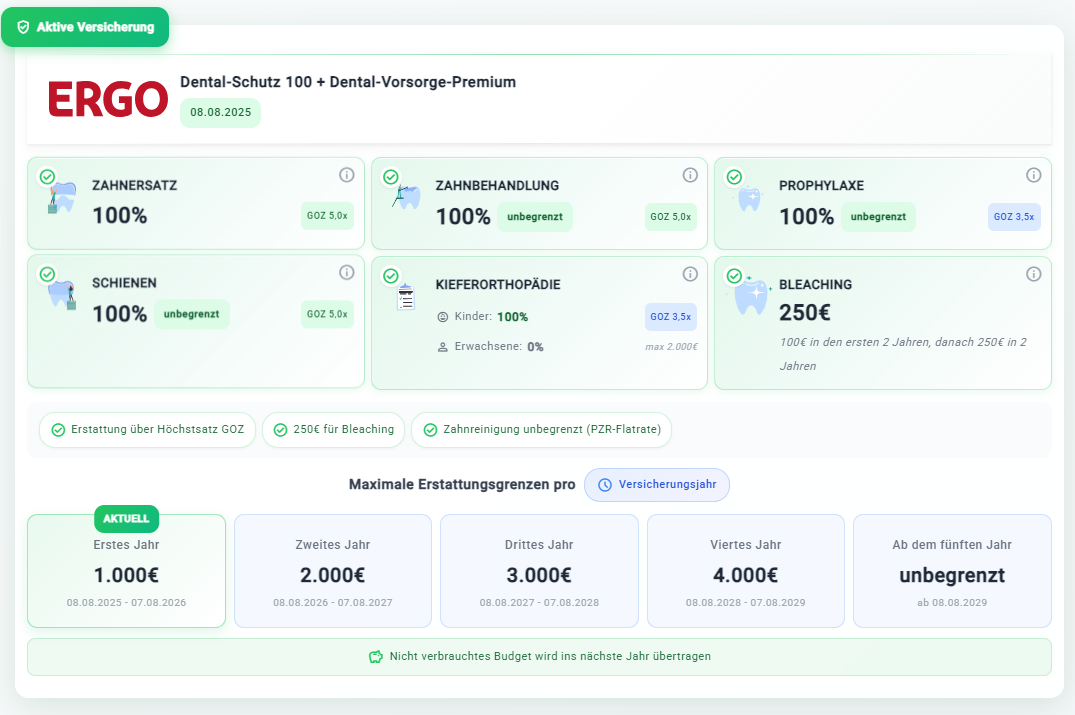The image size is (1075, 715).
Task: Click green checkmark on Zahnersatz card
Action: 47,177
